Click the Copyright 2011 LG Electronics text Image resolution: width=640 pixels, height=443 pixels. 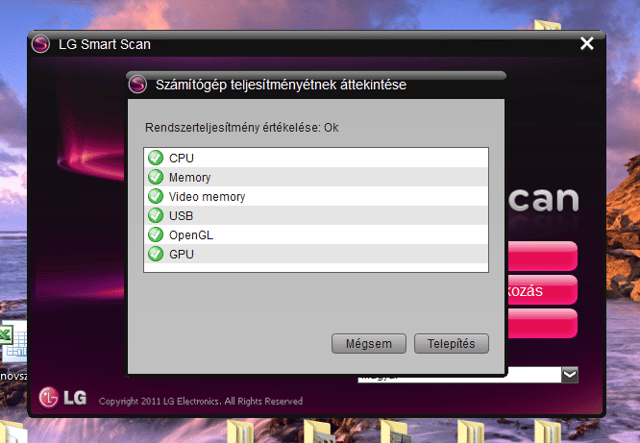[200, 401]
